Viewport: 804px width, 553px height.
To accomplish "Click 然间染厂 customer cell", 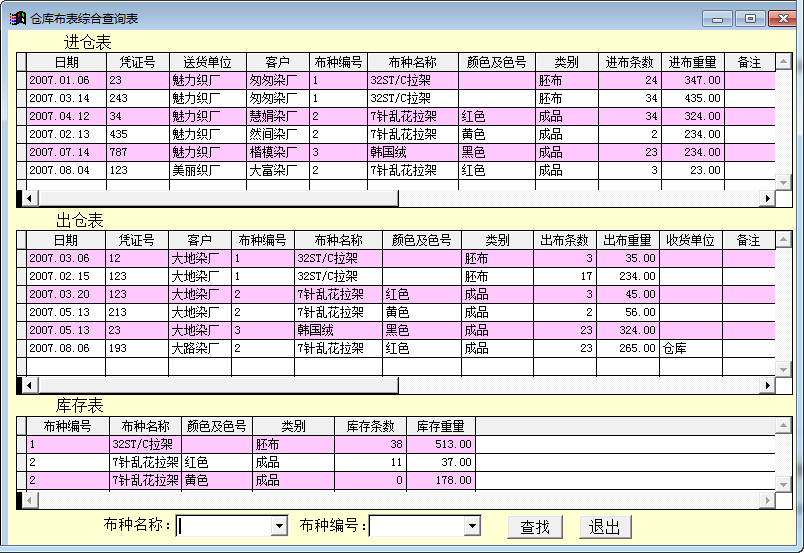I will point(278,134).
